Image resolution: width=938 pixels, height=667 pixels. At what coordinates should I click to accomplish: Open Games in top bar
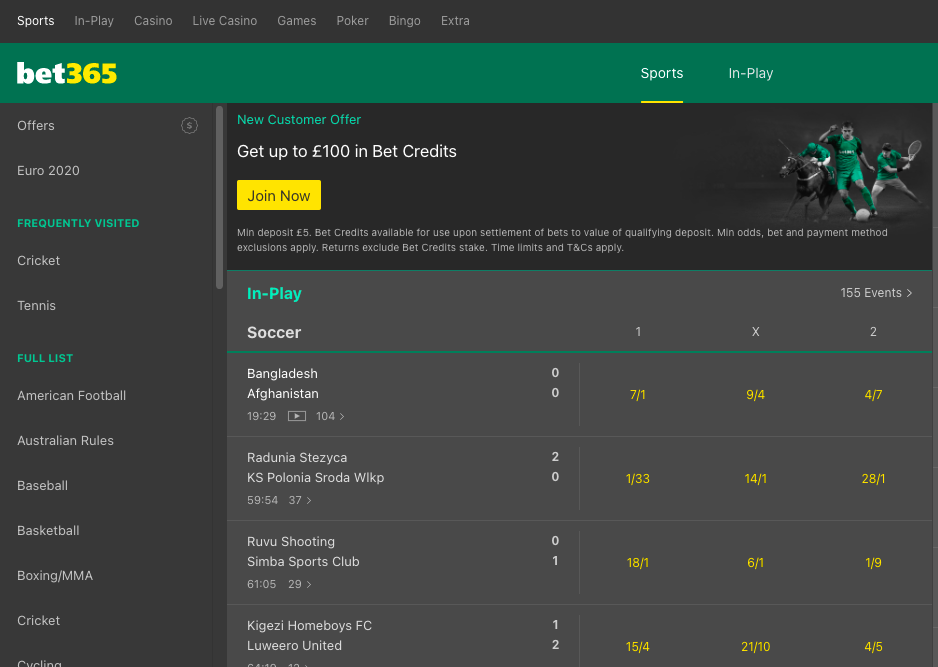pyautogui.click(x=297, y=21)
